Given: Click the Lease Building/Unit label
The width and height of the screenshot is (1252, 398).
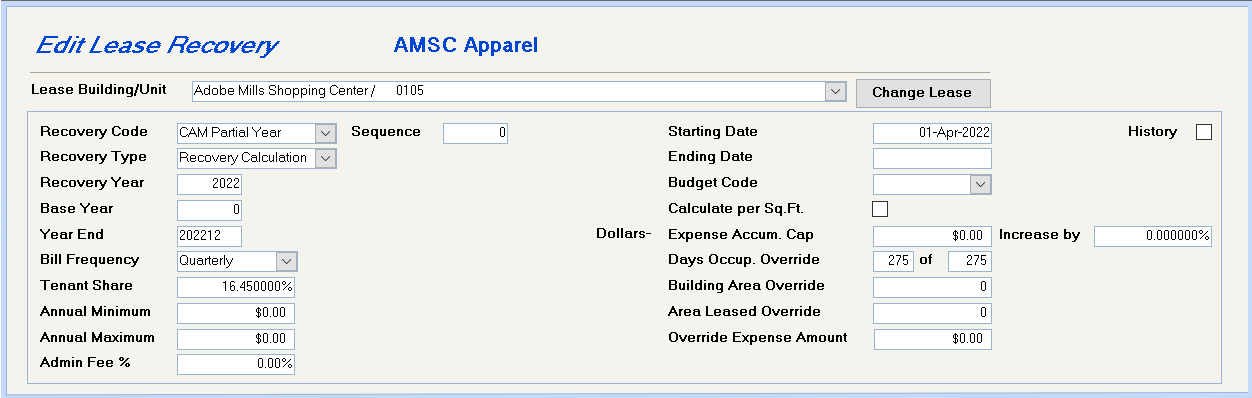Looking at the screenshot, I should (98, 89).
